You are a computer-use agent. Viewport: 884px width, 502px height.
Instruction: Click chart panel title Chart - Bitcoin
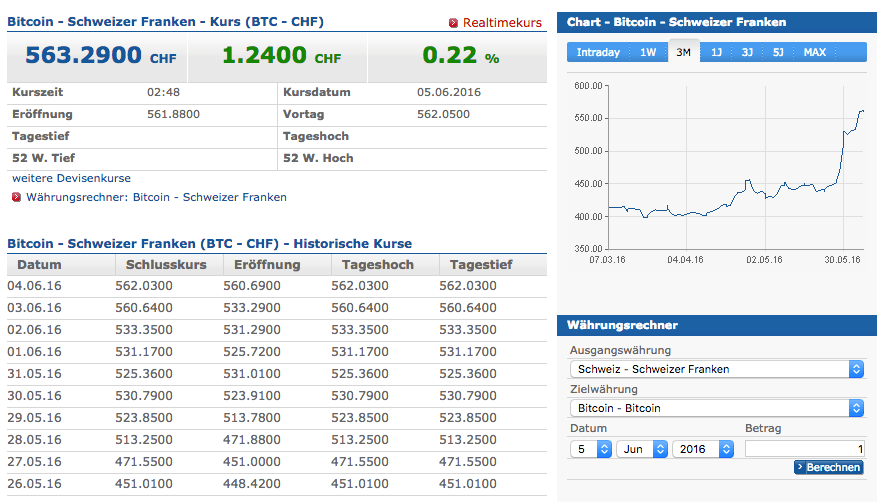click(676, 22)
